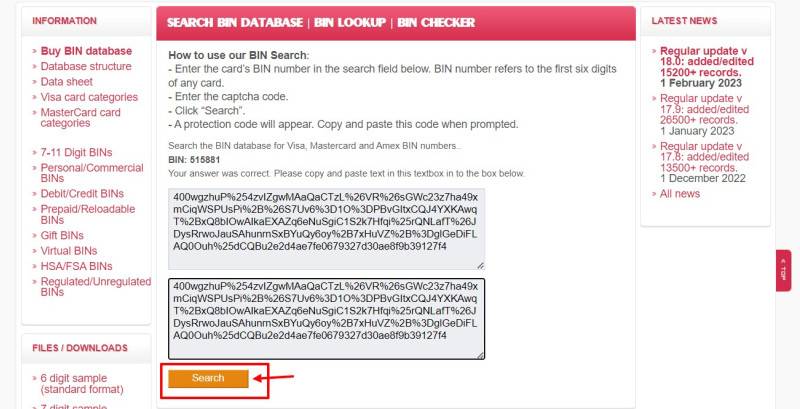Open the Gift BINs link
800x409 pixels.
62,236
